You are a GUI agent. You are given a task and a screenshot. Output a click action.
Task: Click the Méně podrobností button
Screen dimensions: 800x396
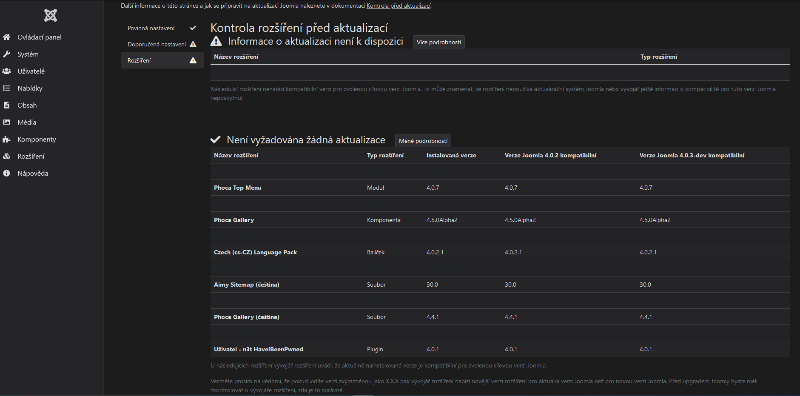[423, 140]
